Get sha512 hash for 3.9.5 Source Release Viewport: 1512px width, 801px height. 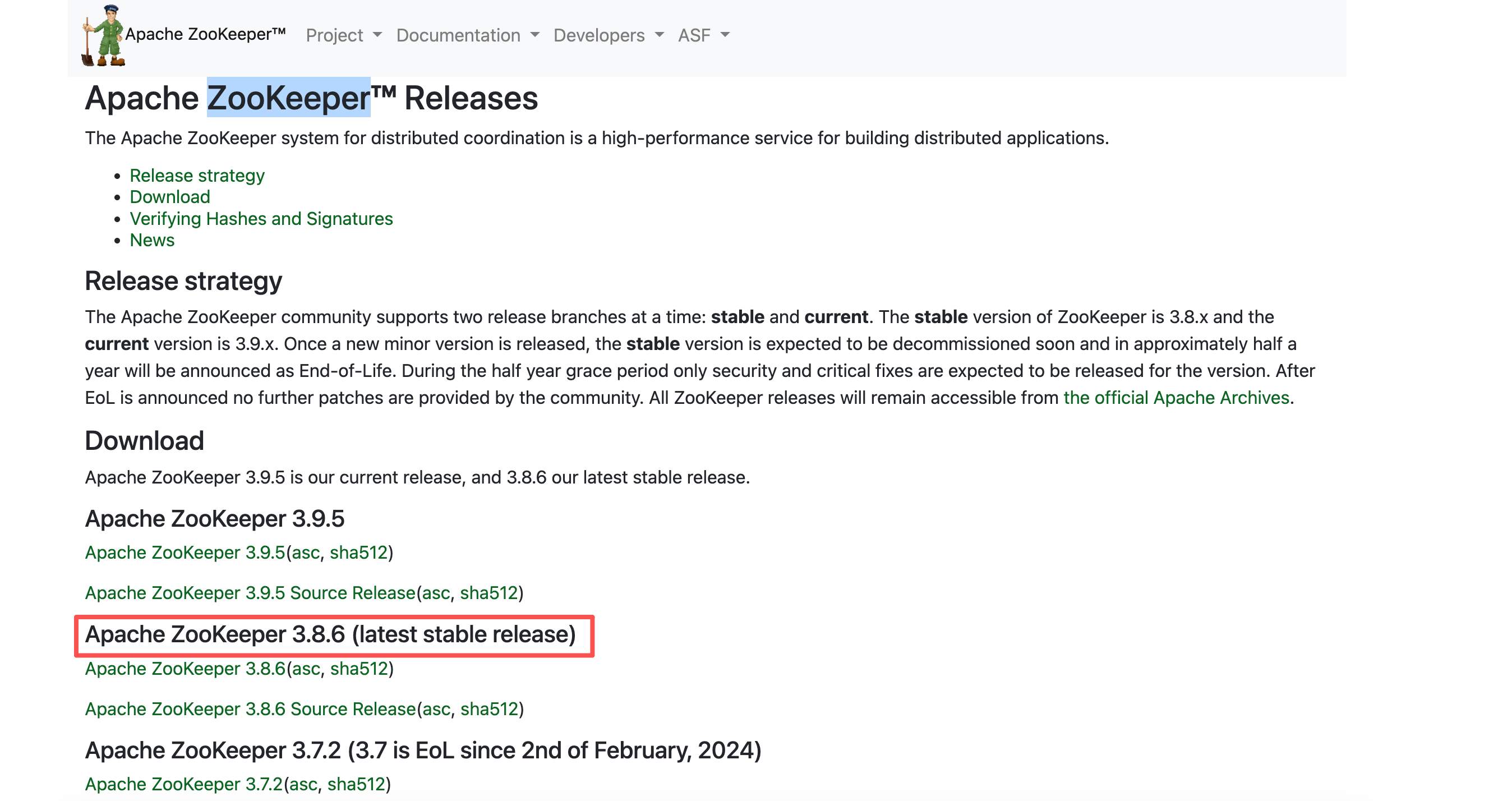[x=489, y=593]
